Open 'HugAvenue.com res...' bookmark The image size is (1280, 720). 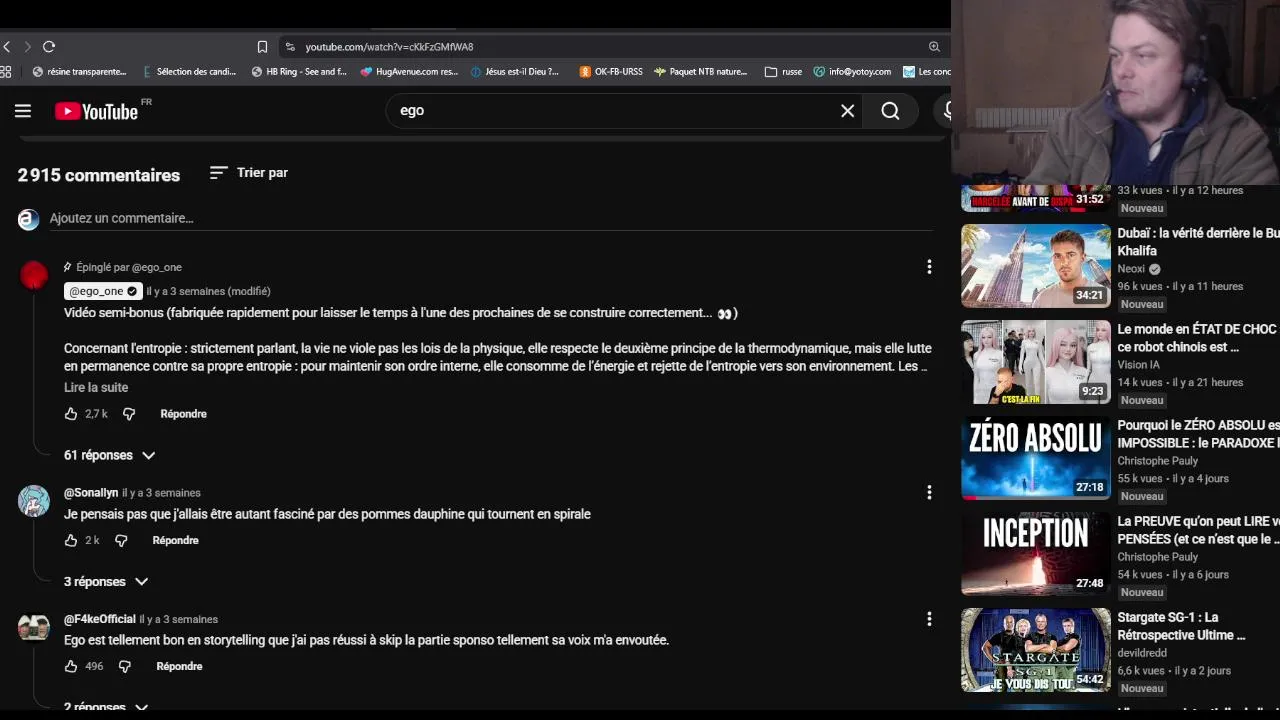(409, 72)
